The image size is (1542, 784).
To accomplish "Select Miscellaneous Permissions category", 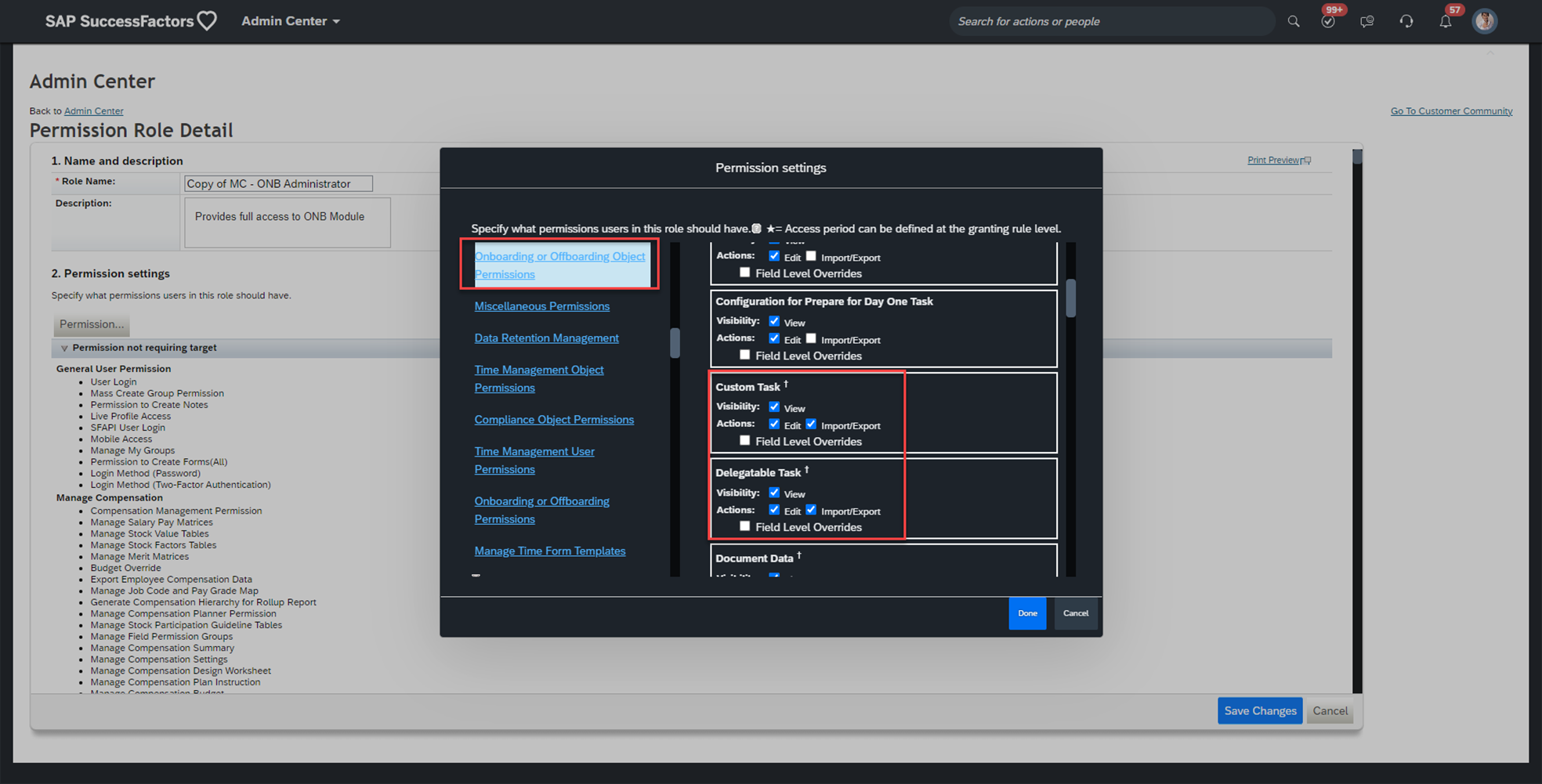I will [x=541, y=306].
